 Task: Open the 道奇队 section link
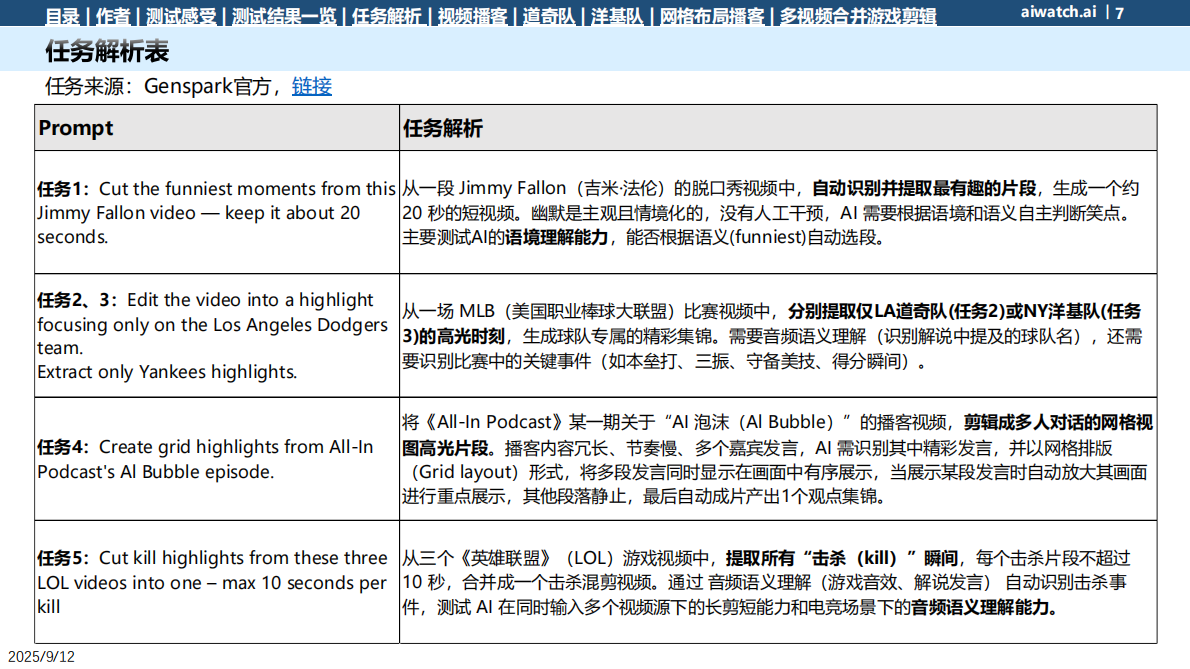(x=550, y=16)
